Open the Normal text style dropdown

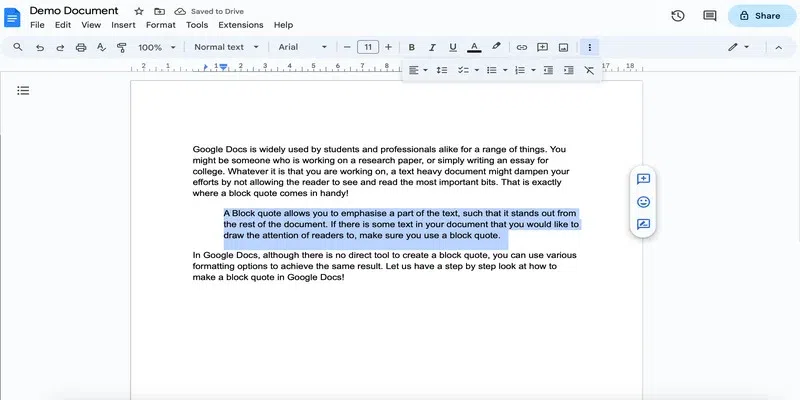point(227,47)
